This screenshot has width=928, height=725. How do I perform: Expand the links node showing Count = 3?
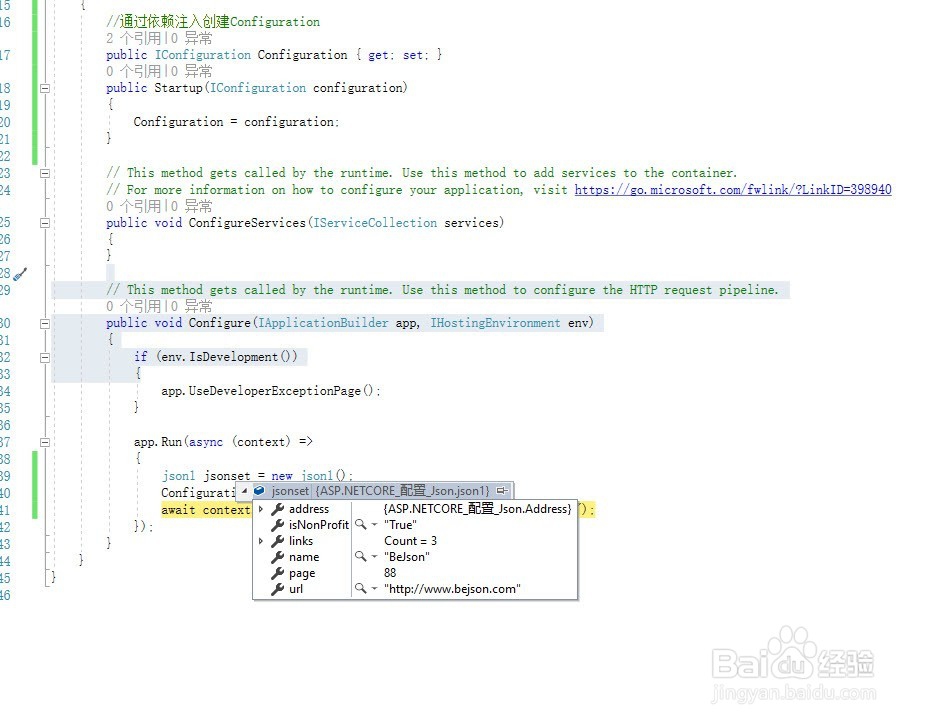pos(262,540)
